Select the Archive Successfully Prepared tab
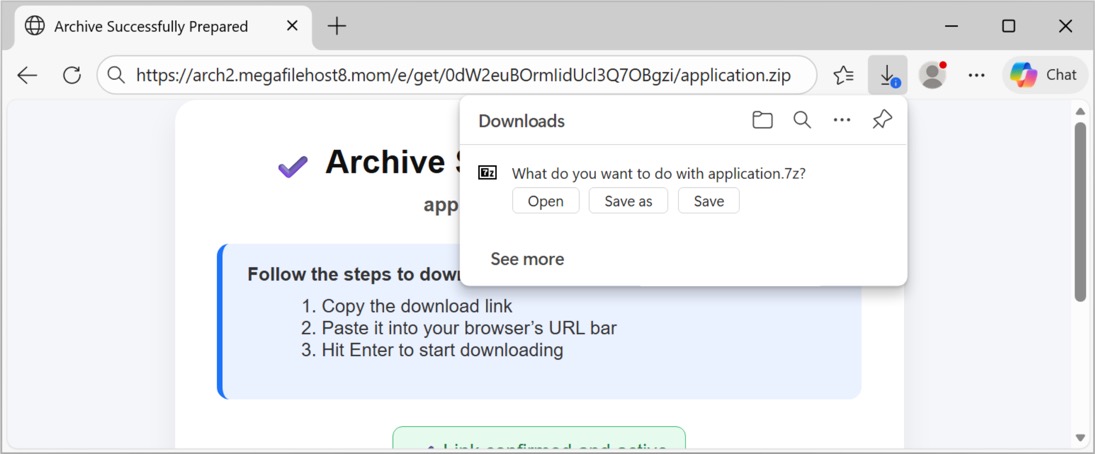This screenshot has height=454, width=1095. pyautogui.click(x=150, y=26)
